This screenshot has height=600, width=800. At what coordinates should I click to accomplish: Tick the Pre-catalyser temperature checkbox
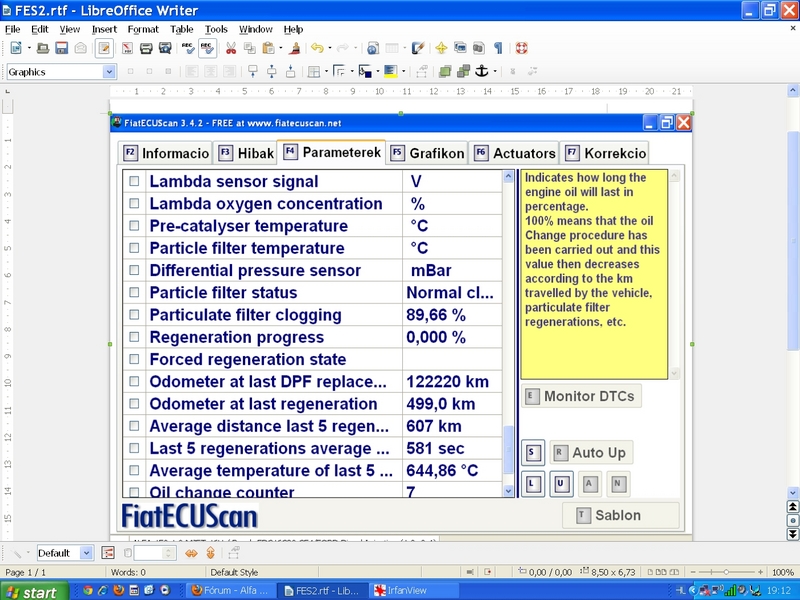click(134, 226)
